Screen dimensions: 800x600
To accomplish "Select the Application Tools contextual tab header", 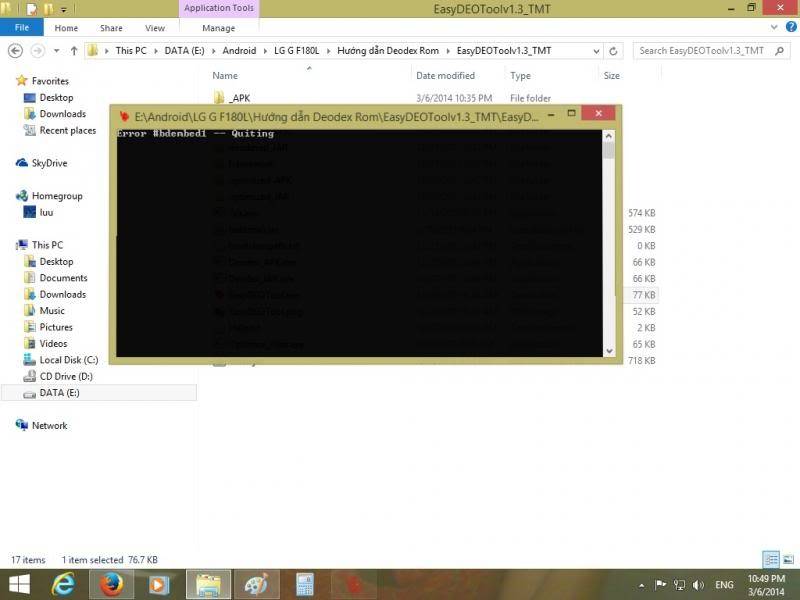I will coord(219,8).
